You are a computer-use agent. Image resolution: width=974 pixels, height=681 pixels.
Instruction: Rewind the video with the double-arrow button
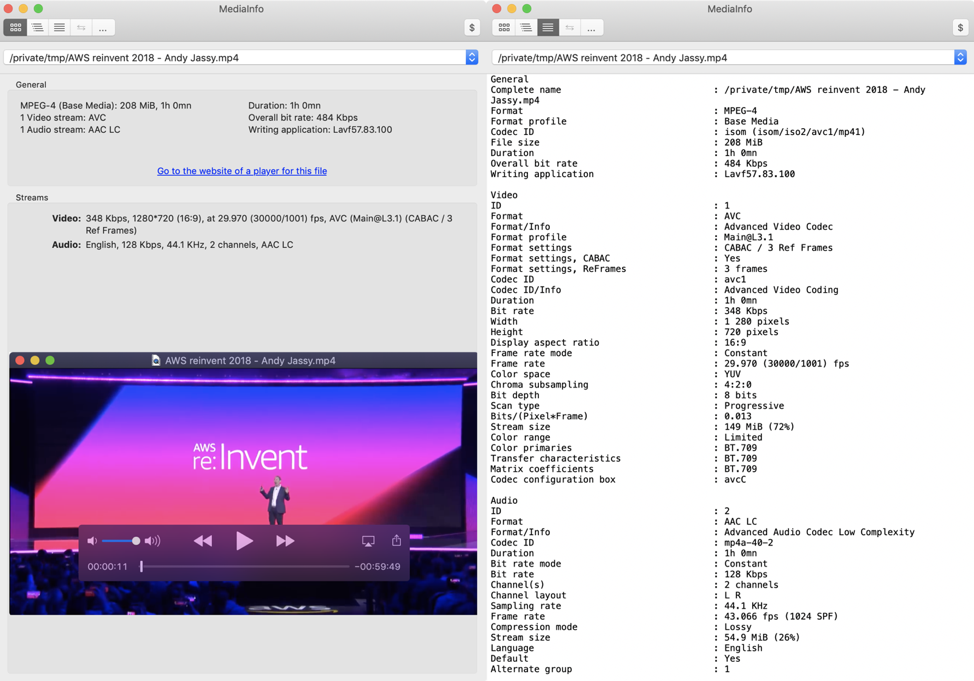coord(203,540)
